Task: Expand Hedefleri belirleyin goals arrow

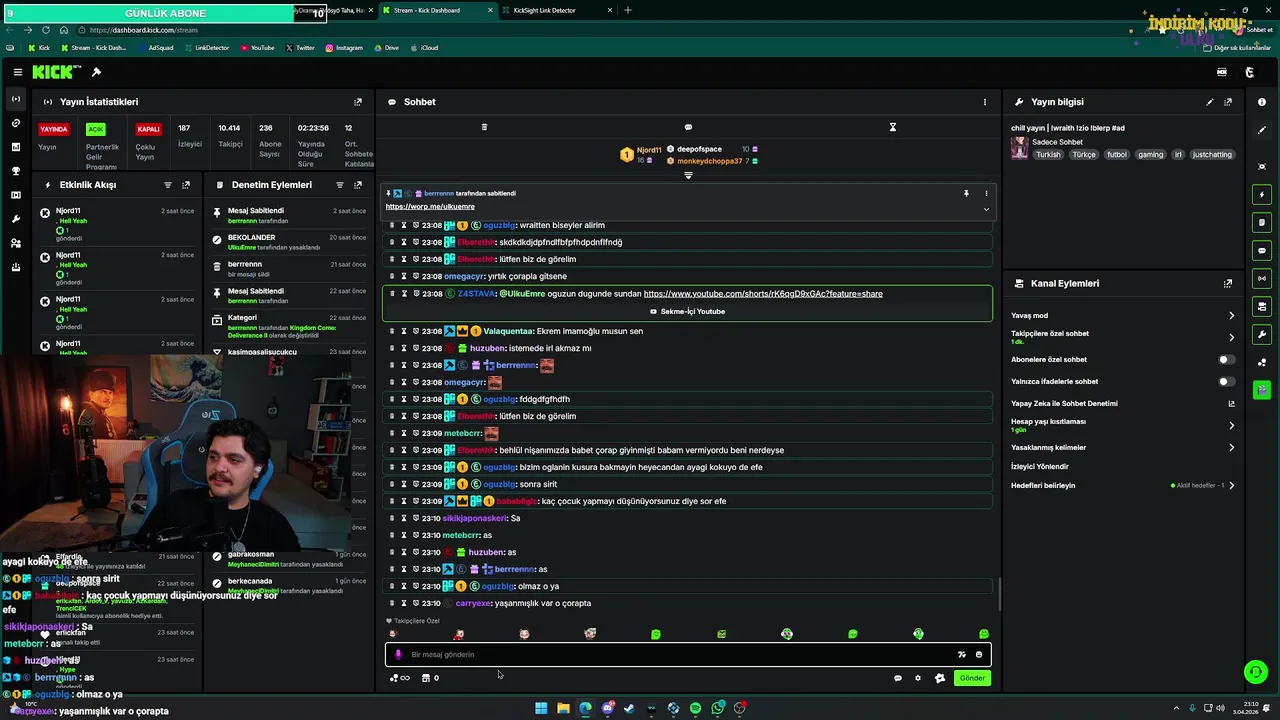Action: pyautogui.click(x=1231, y=485)
